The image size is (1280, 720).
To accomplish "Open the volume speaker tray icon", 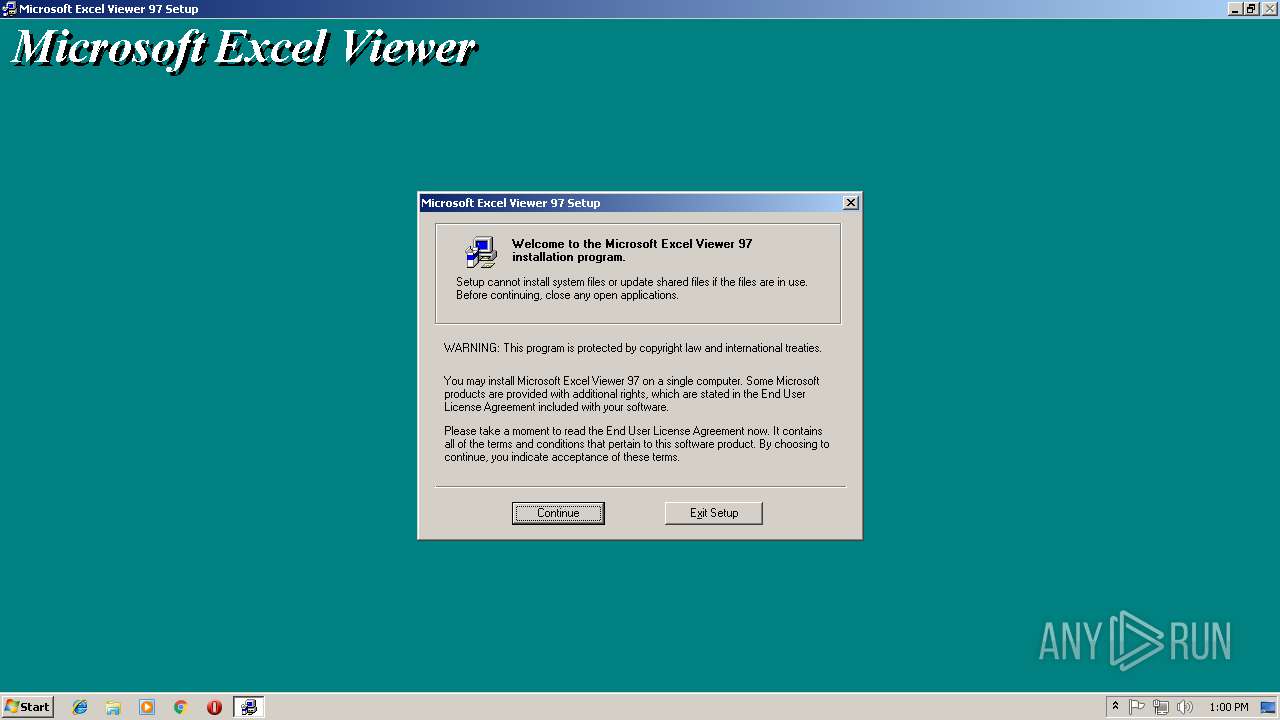I will pos(1185,707).
